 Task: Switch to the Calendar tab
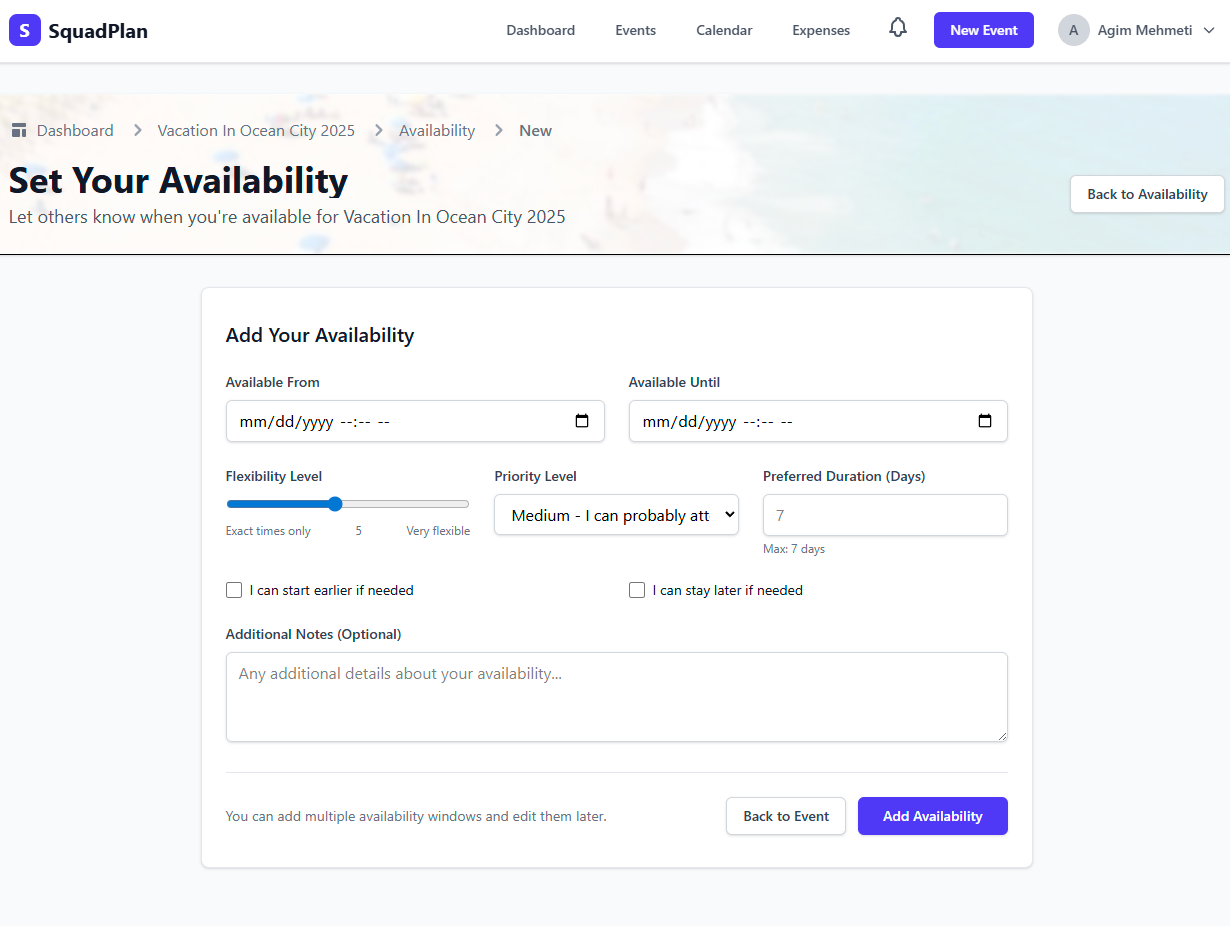(x=724, y=30)
